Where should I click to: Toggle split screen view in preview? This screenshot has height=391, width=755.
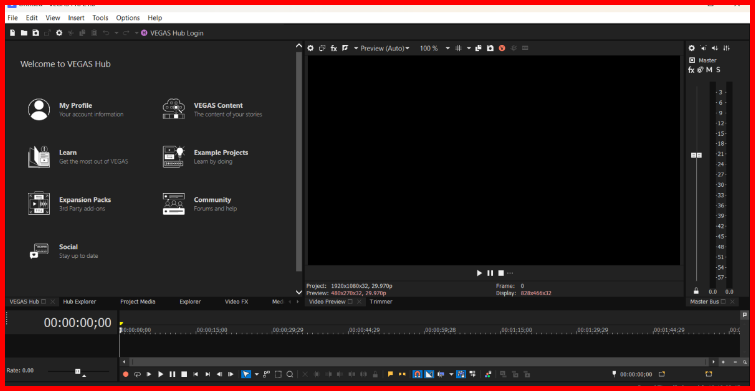click(x=345, y=48)
